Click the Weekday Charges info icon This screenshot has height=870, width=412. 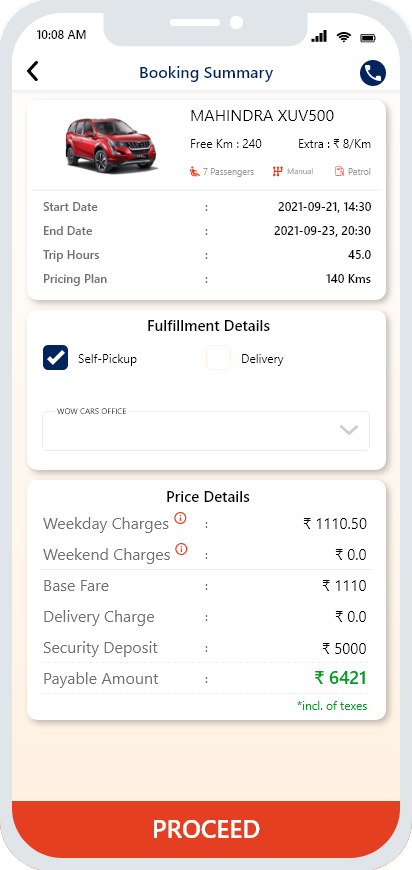[x=180, y=518]
